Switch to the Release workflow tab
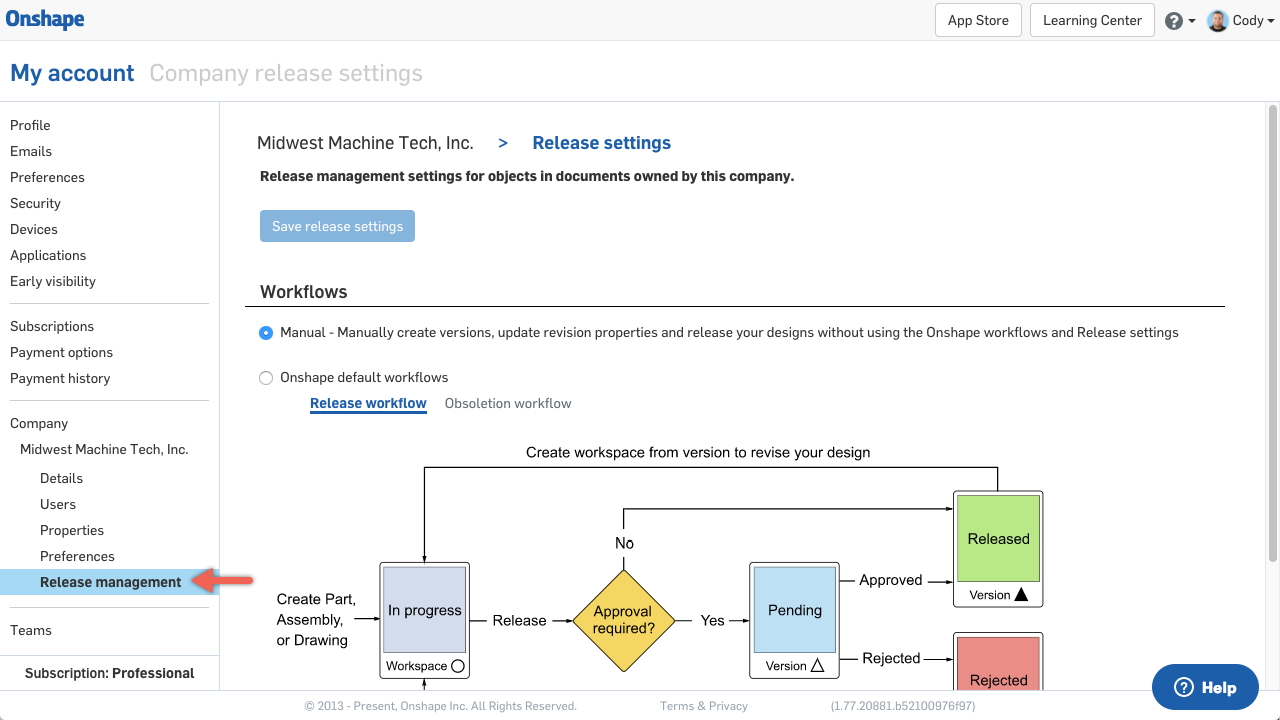 pyautogui.click(x=368, y=404)
